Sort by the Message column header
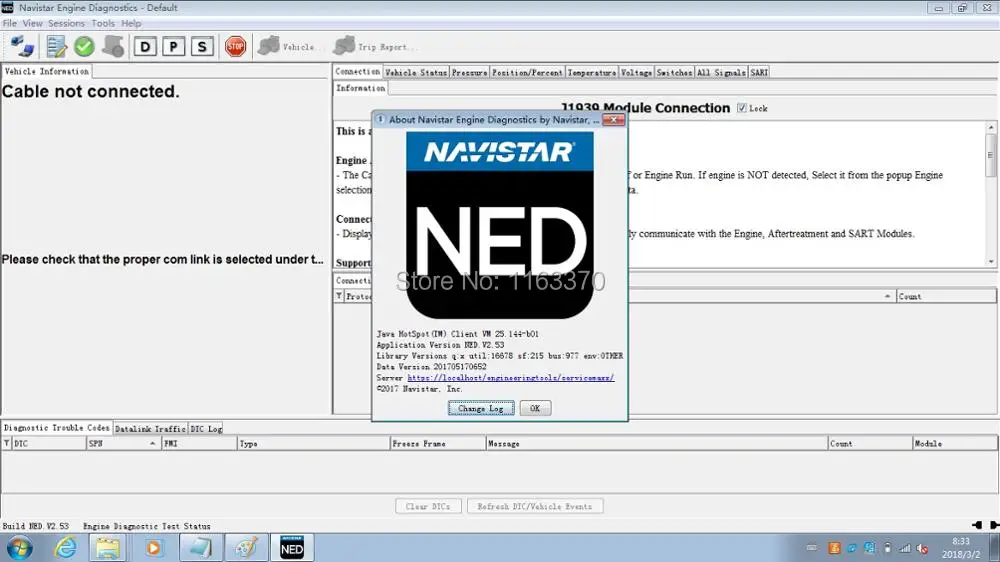This screenshot has height=562, width=1000. tap(656, 443)
